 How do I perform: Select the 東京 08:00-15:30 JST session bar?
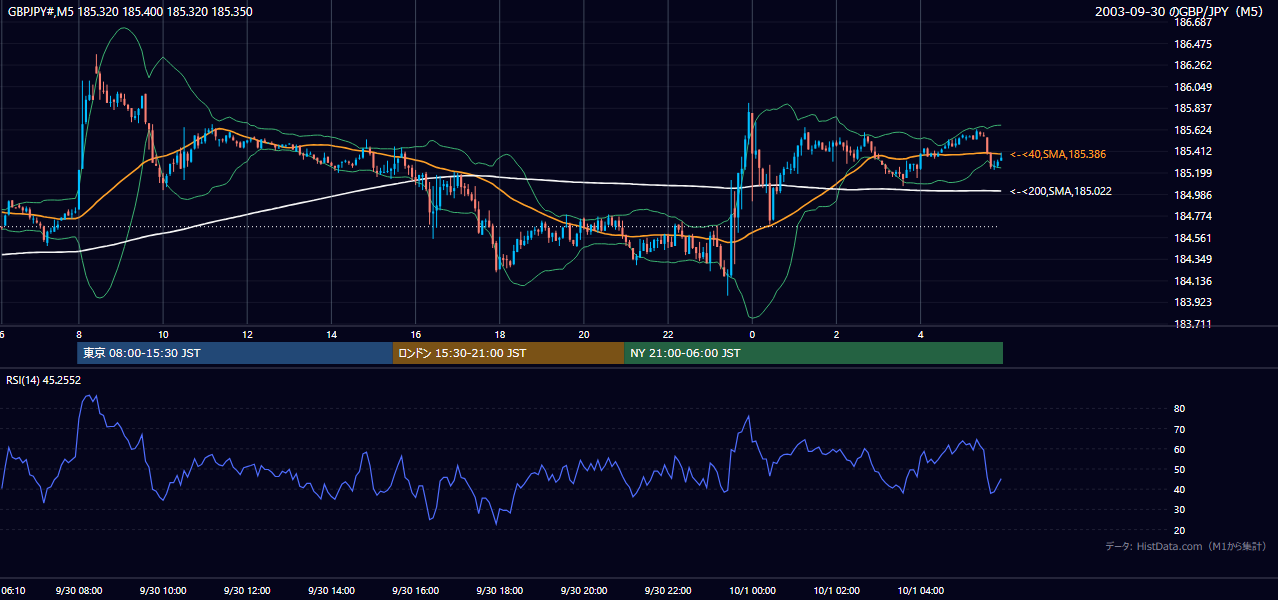[x=235, y=353]
